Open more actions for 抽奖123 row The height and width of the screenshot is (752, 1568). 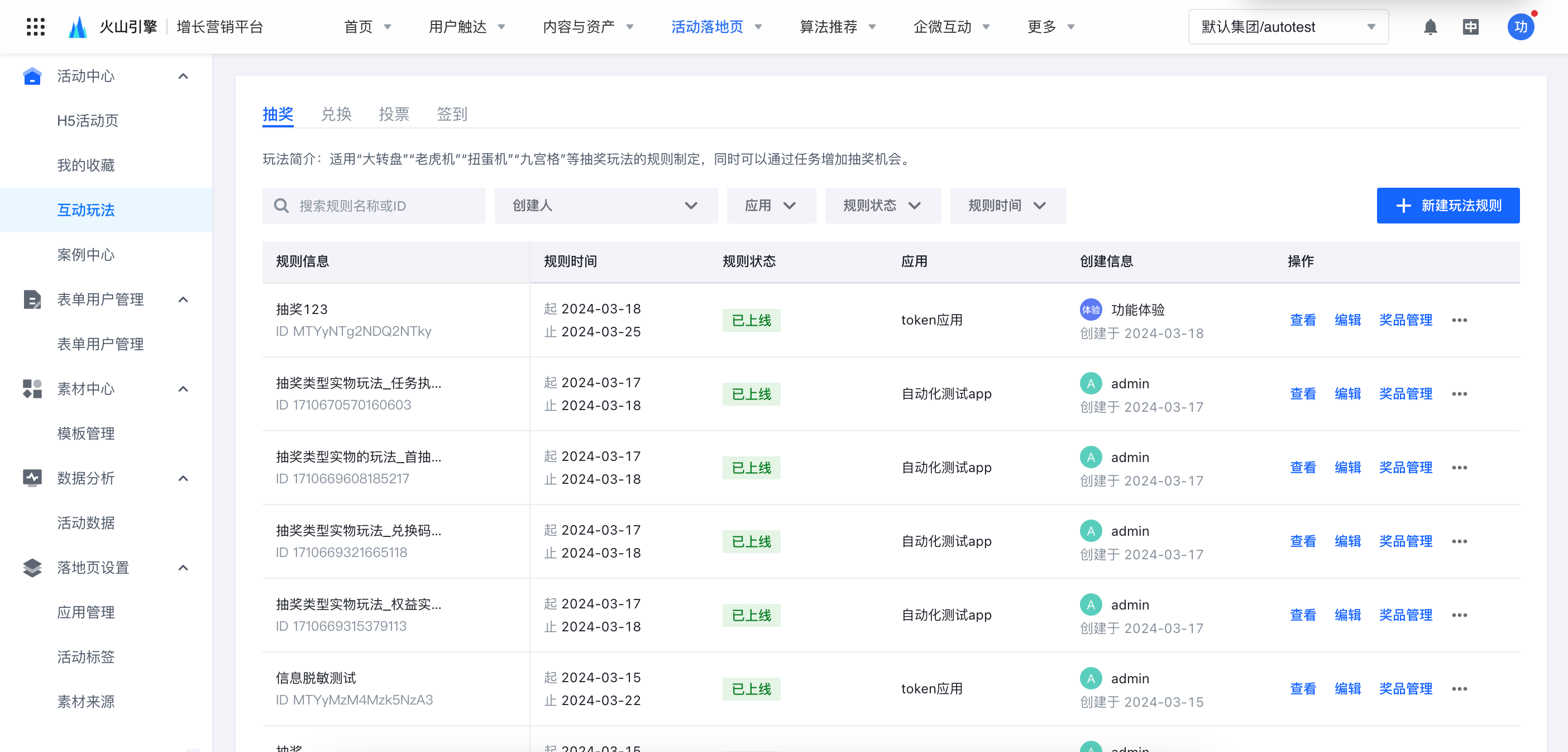point(1459,320)
